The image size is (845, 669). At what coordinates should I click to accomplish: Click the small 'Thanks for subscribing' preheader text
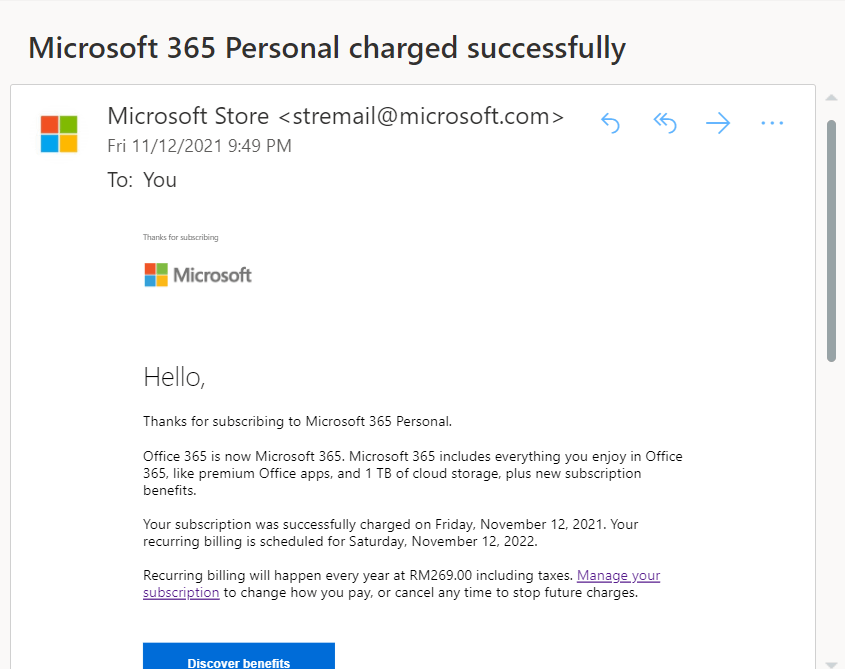[181, 237]
